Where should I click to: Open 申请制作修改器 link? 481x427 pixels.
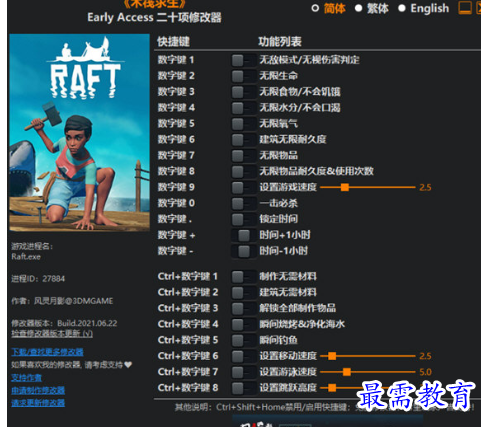(38, 390)
